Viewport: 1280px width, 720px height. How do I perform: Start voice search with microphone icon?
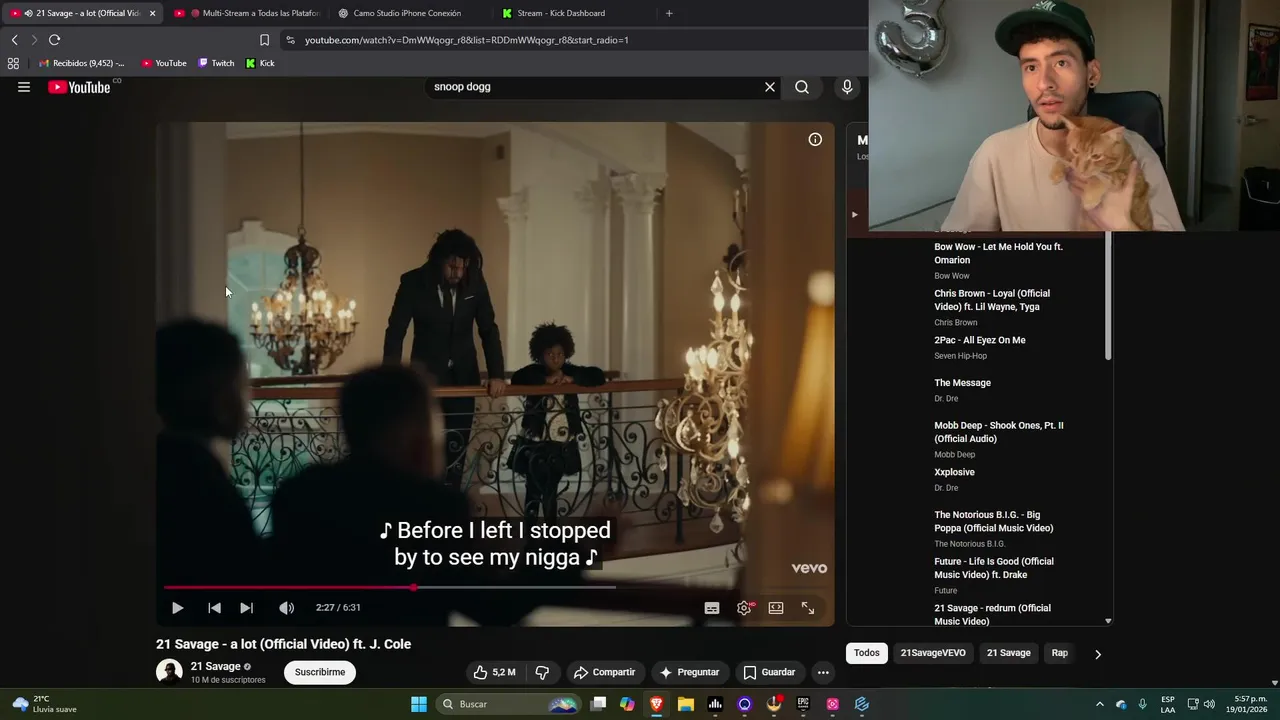[847, 87]
